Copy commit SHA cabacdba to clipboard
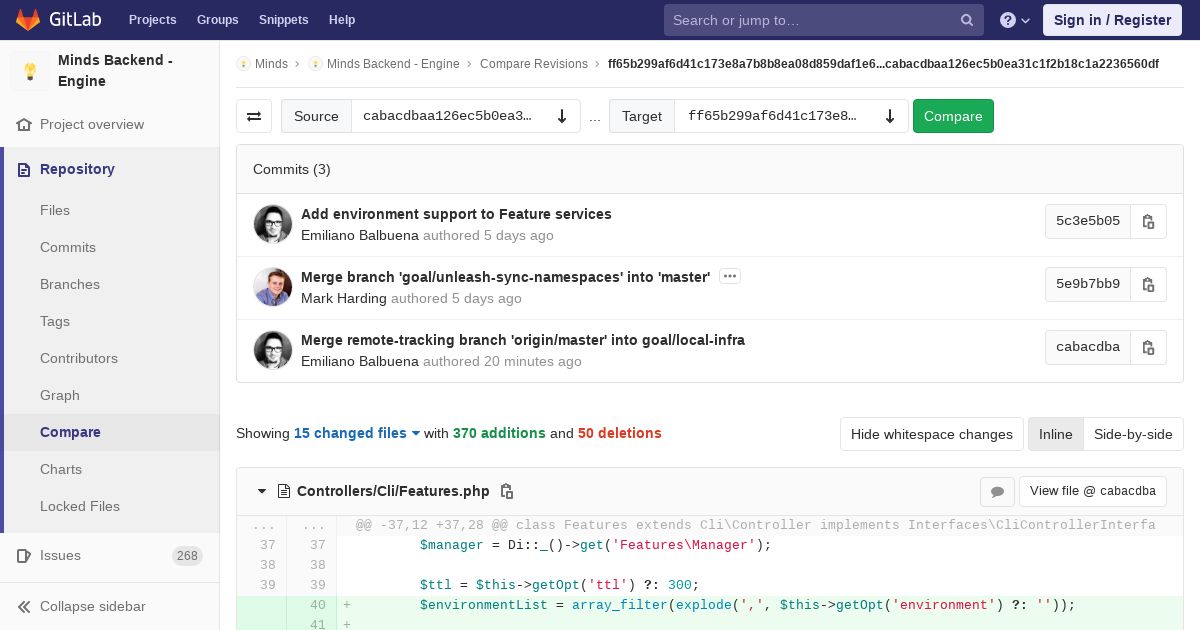This screenshot has height=630, width=1200. 1148,347
